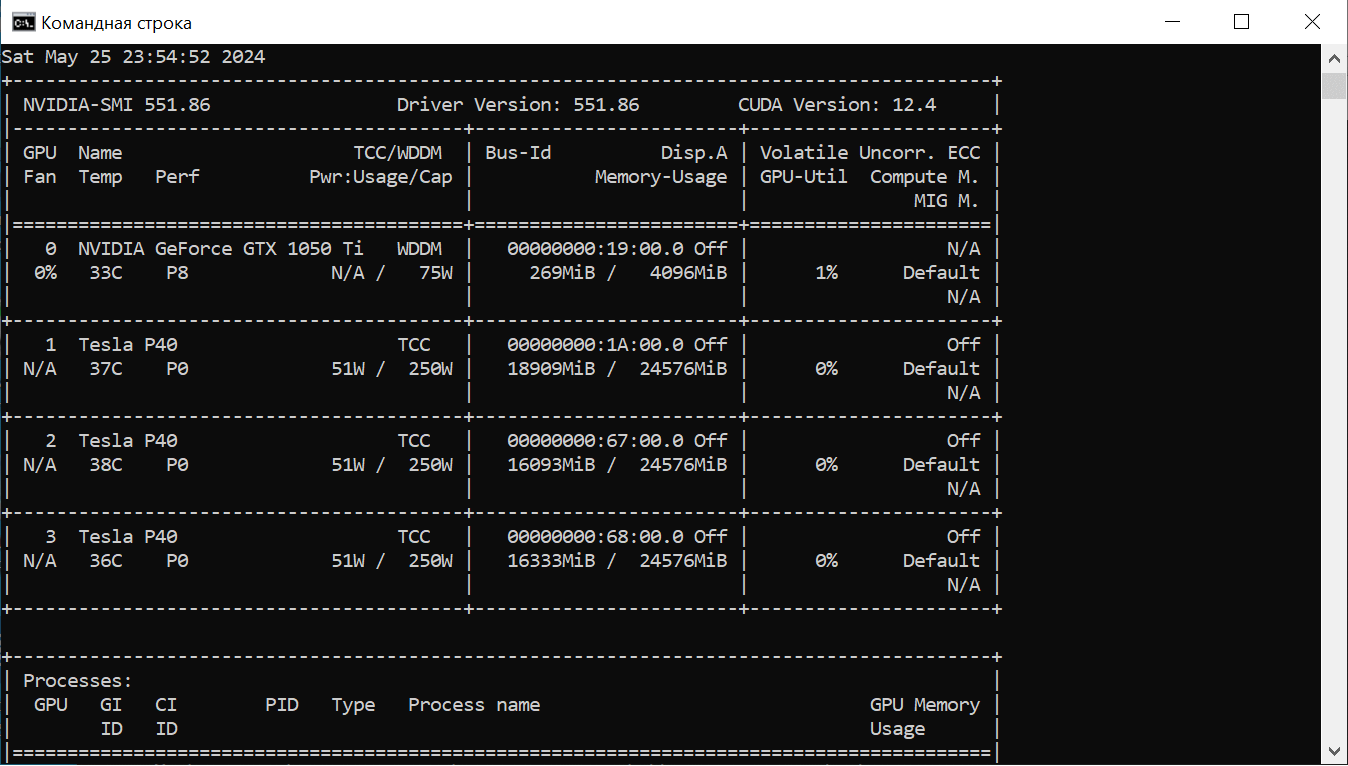Click 'NVIDIA GeForce GTX 1050 Ti' name

point(221,249)
